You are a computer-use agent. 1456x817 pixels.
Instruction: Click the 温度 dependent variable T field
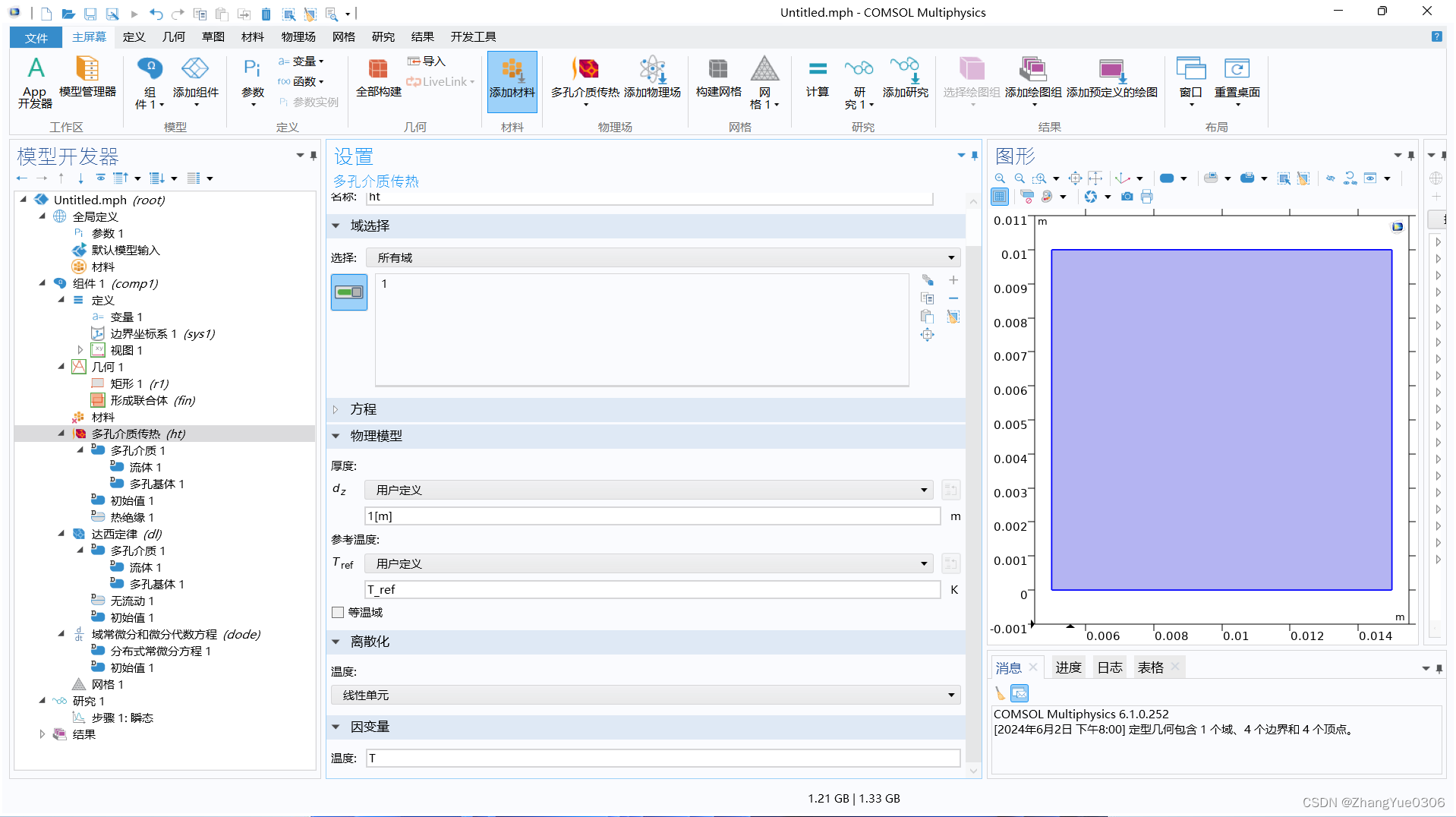point(663,758)
